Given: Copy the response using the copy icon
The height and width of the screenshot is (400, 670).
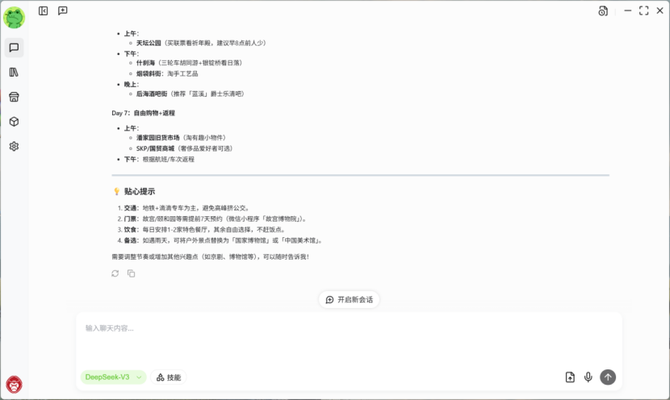Looking at the screenshot, I should coord(131,273).
